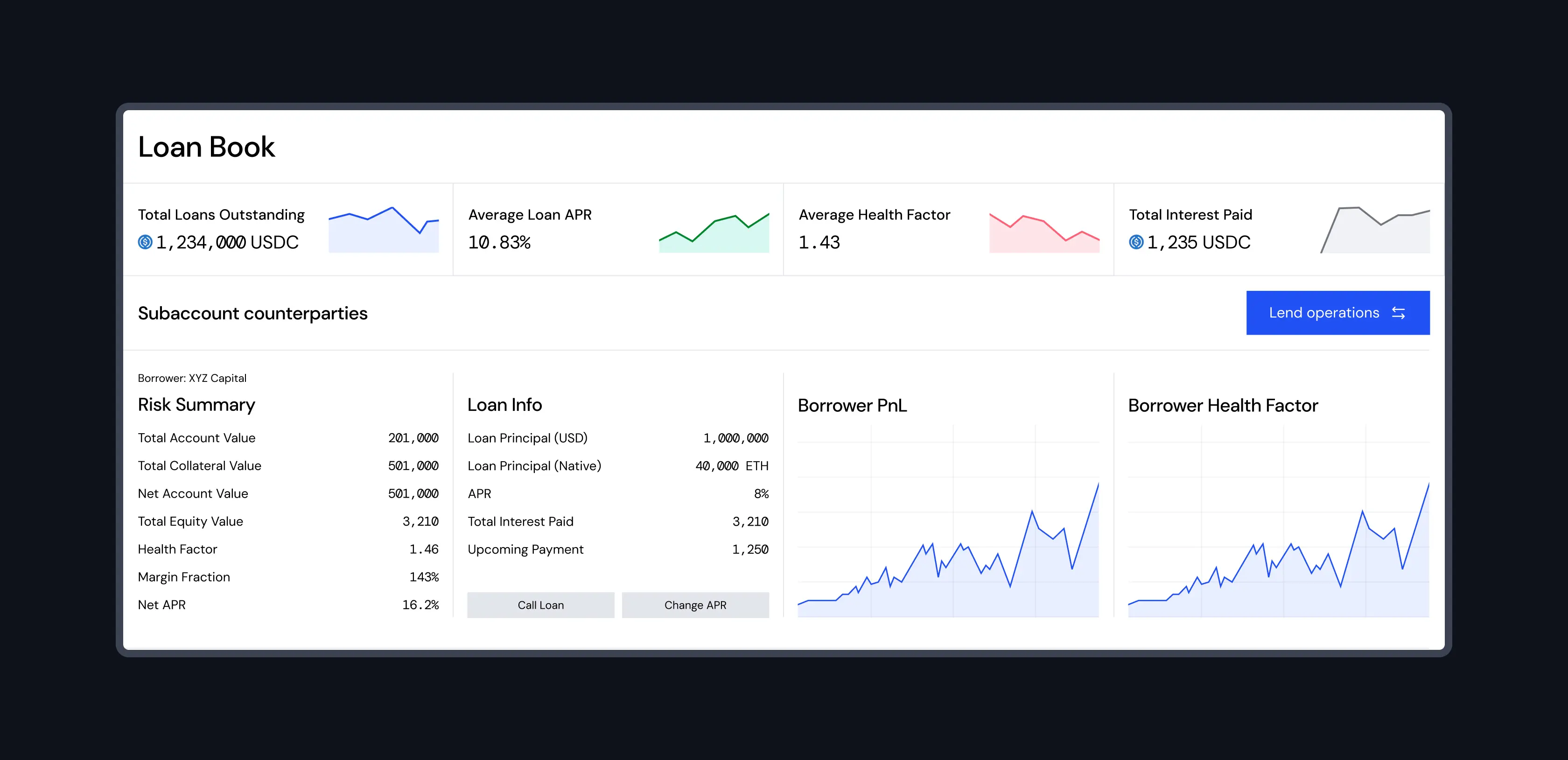
Task: Click the Net APR value 16.2%
Action: [420, 605]
